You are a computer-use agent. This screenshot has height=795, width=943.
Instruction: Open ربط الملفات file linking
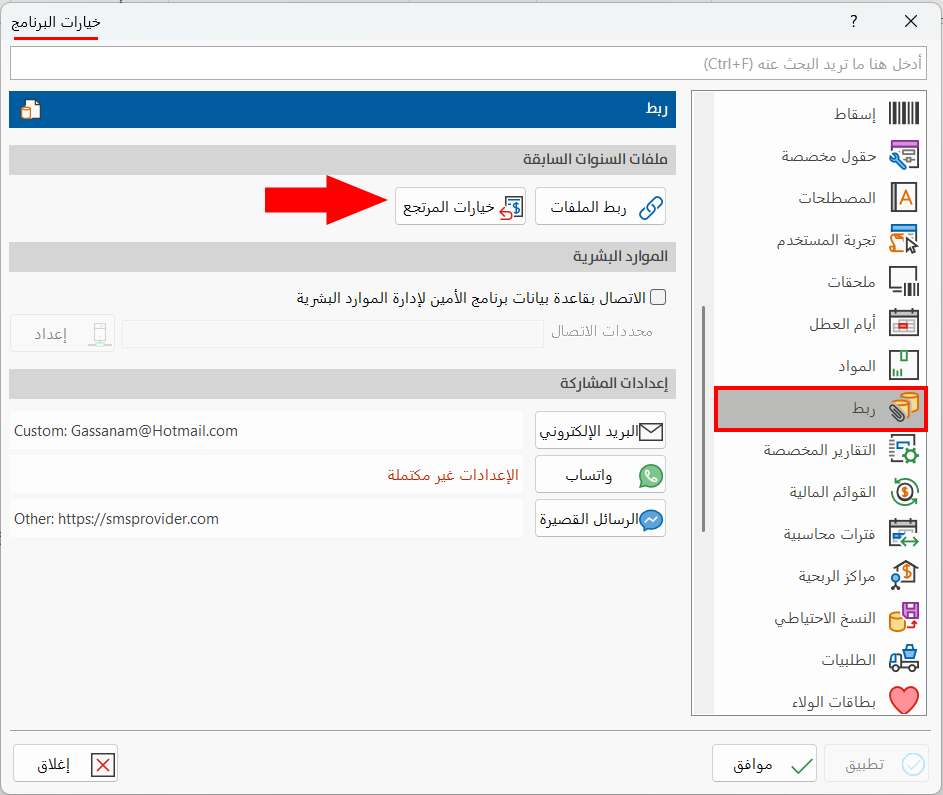pos(600,206)
